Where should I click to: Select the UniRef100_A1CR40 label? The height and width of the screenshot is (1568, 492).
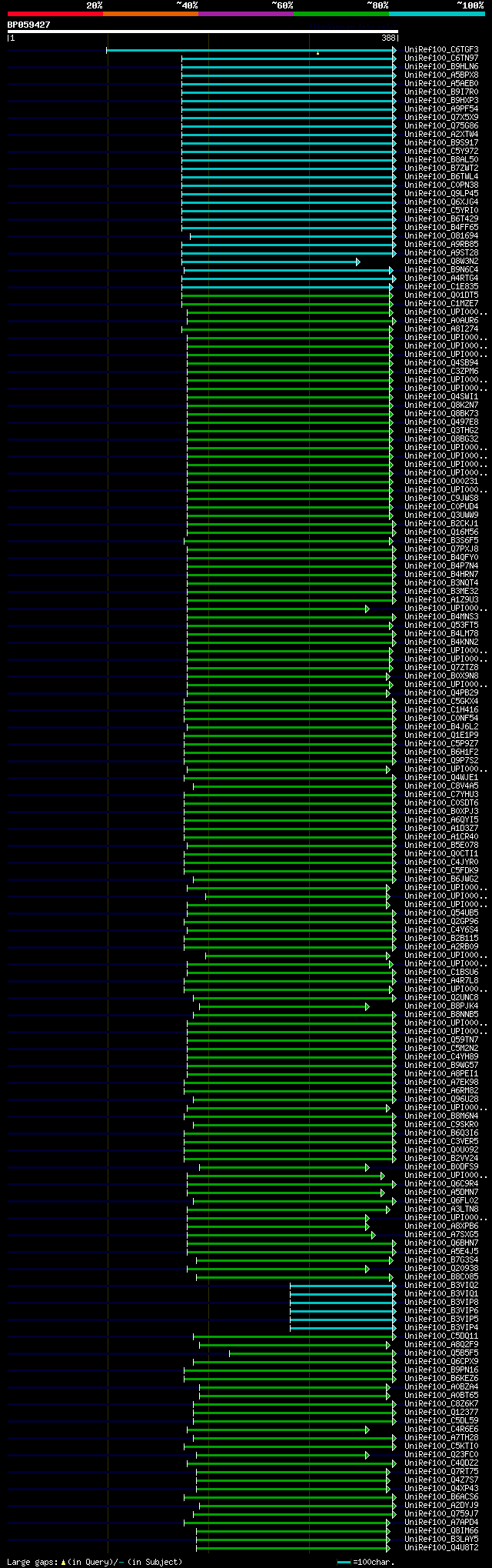click(441, 837)
